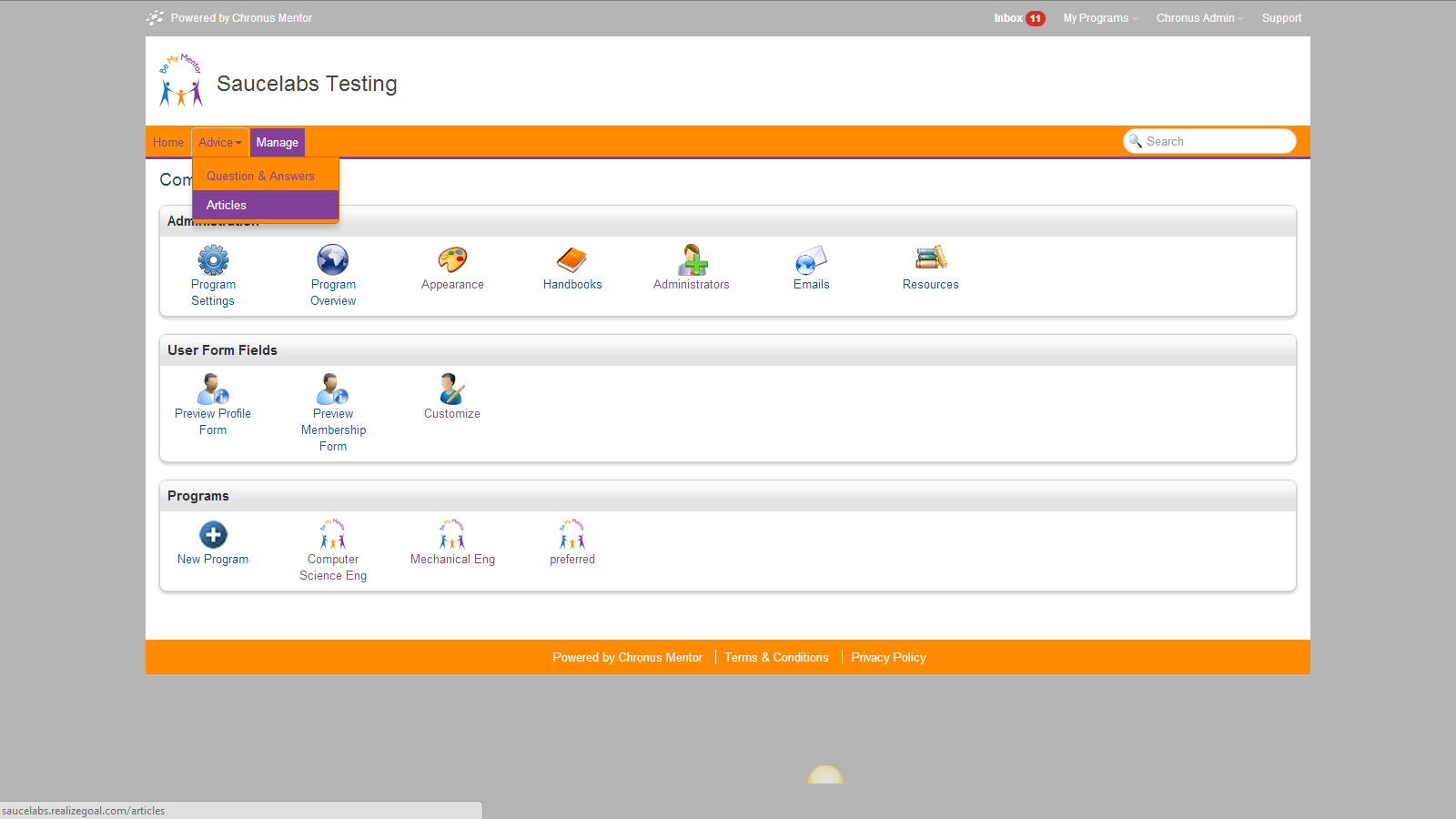Click the New Program plus icon
The image size is (1456, 819).
tap(213, 535)
